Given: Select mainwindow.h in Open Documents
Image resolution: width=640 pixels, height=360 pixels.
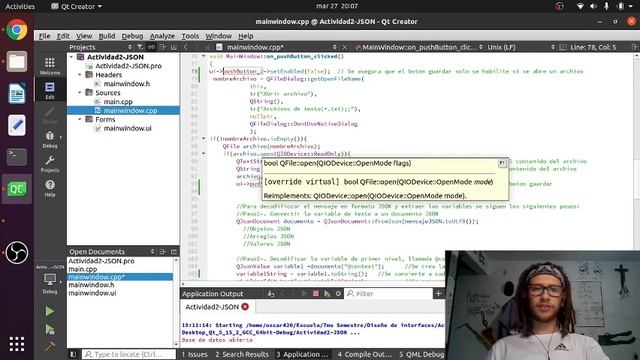Looking at the screenshot, I should pos(91,285).
